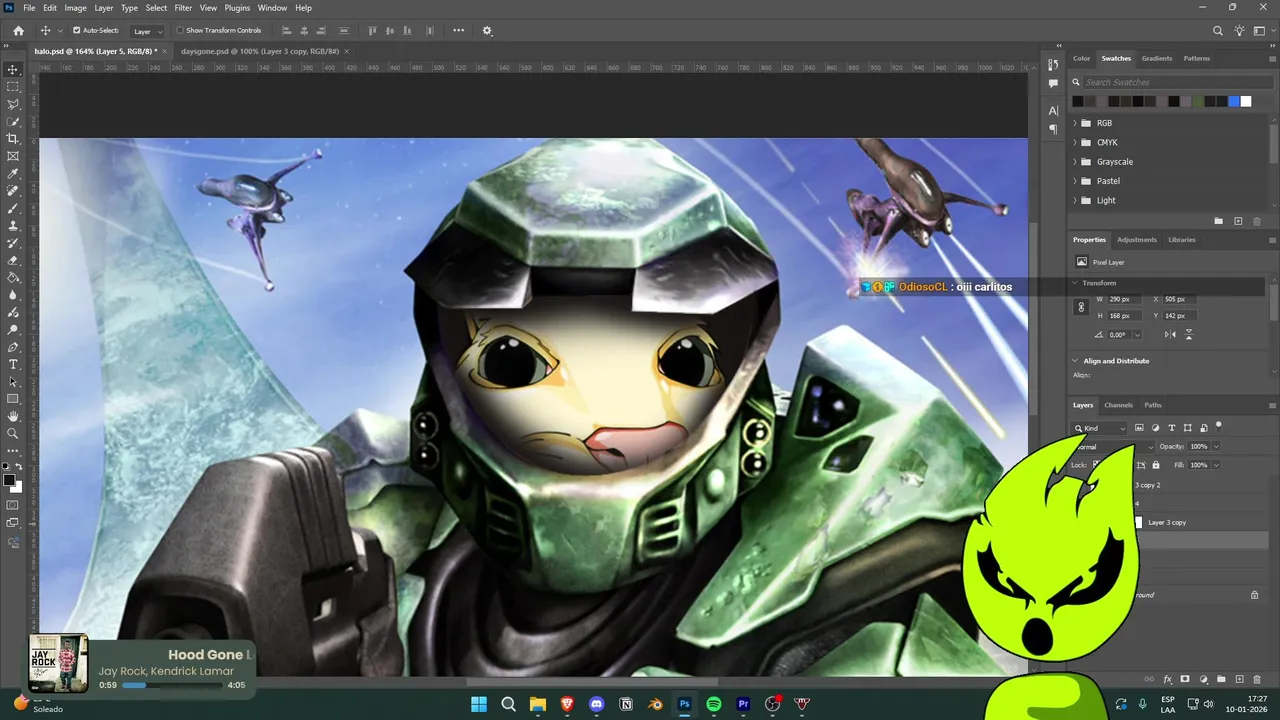Open the options bar gear settings
1280x720 pixels.
click(487, 31)
